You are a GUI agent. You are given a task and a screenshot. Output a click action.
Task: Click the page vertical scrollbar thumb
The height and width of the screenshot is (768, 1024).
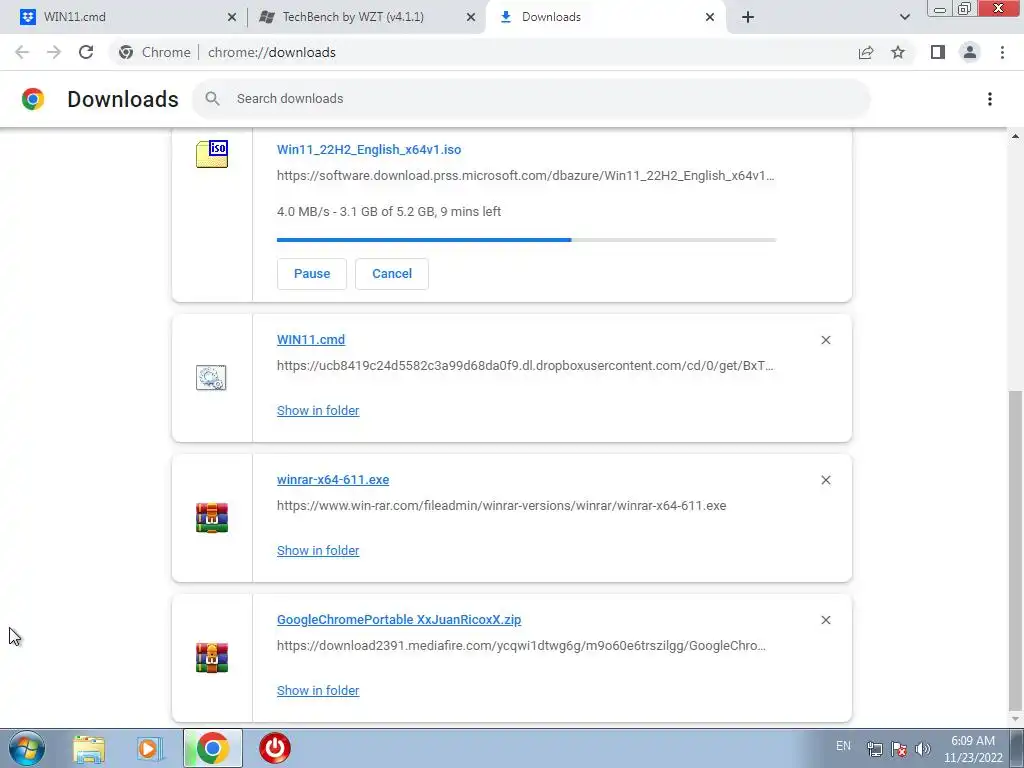(x=1015, y=550)
